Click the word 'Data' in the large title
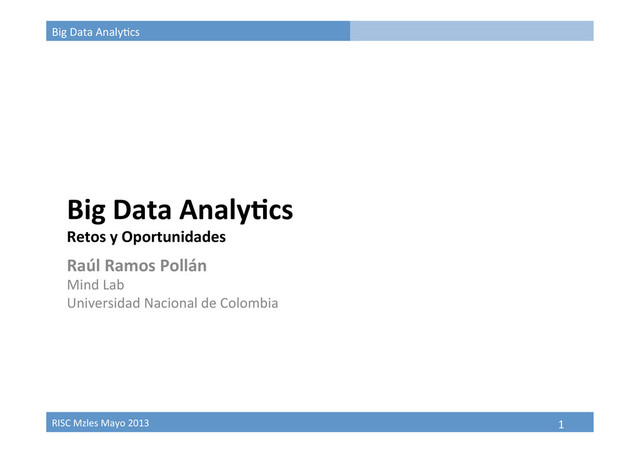The width and height of the screenshot is (640, 453). (141, 211)
